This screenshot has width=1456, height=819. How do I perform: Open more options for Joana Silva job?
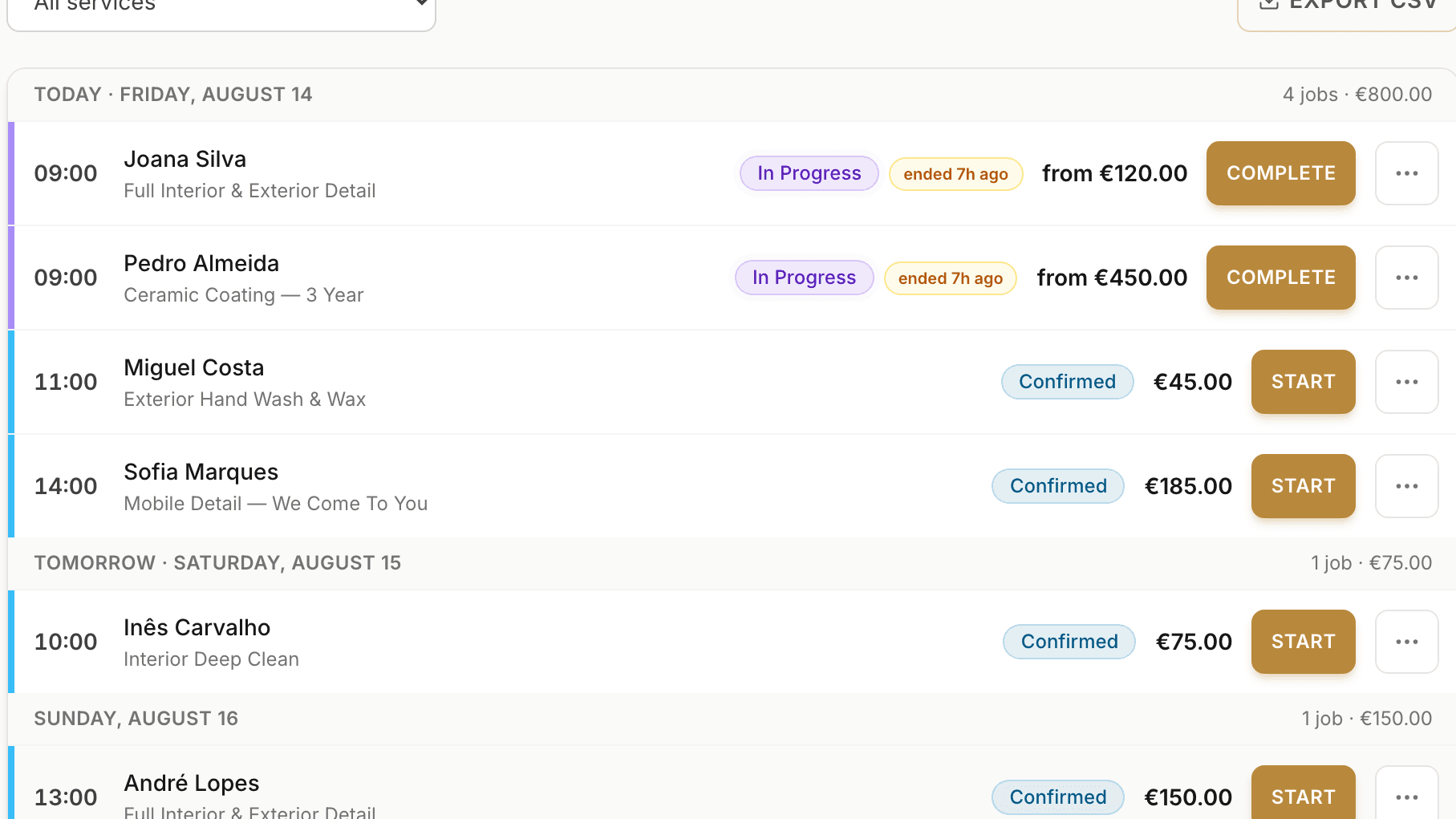coord(1406,173)
